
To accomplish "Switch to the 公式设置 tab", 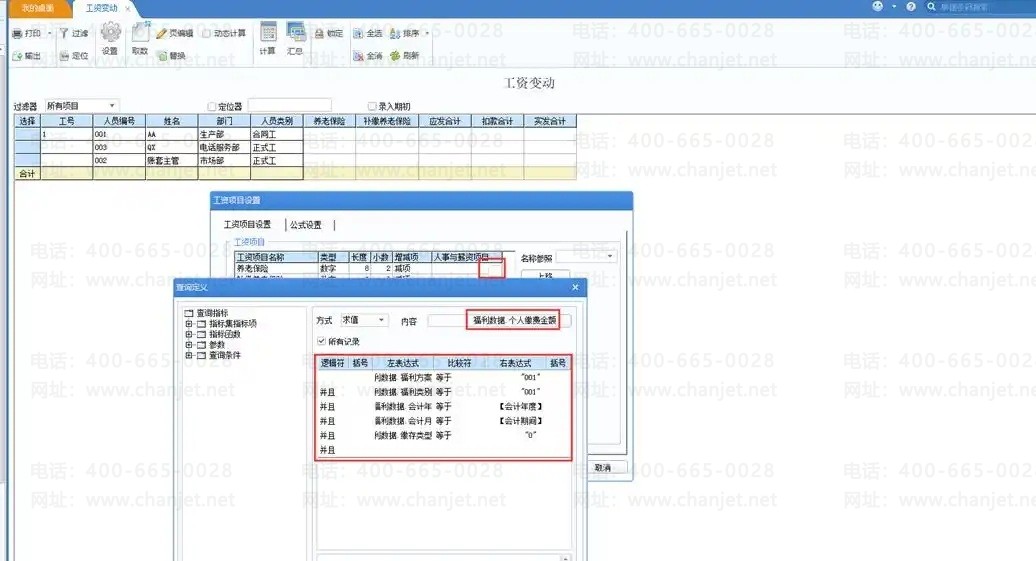I will tap(305, 225).
